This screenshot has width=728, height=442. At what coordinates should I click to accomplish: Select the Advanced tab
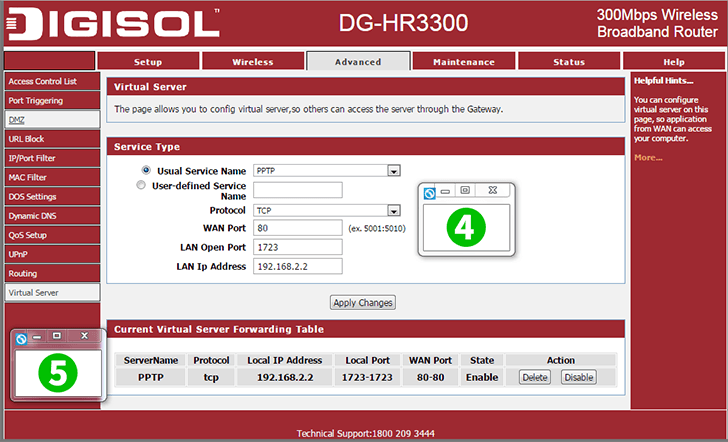point(358,61)
